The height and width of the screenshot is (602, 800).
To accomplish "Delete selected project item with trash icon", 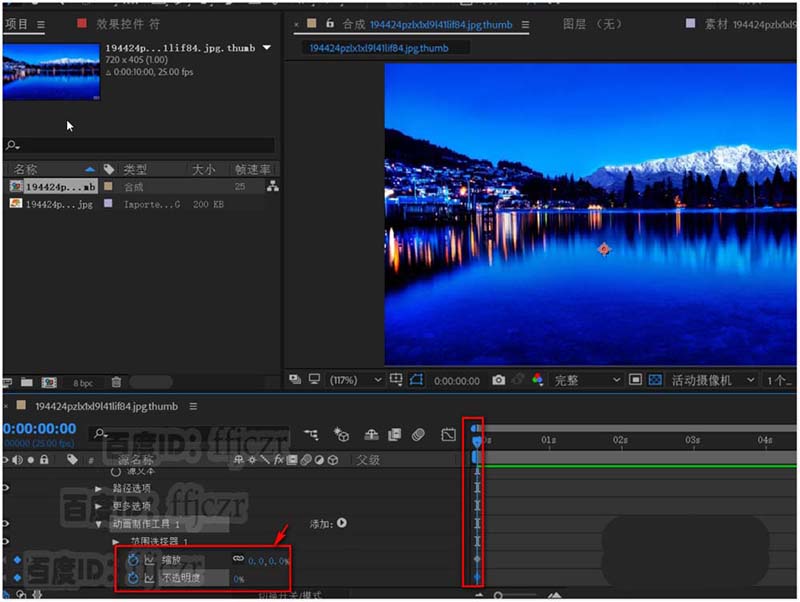I will (116, 382).
